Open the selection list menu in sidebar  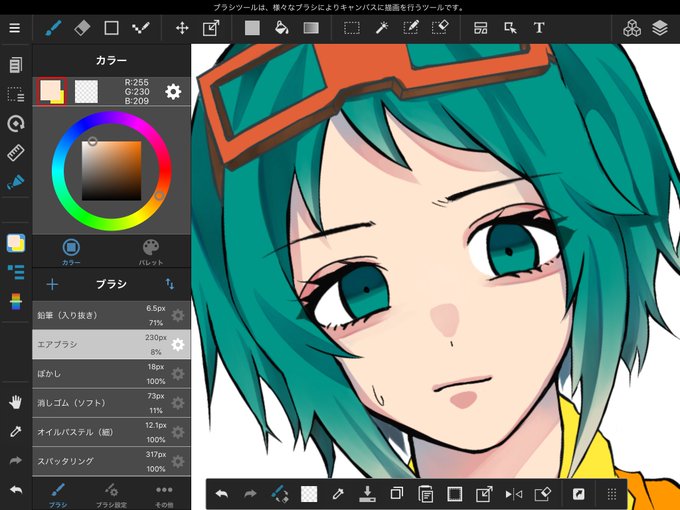[16, 94]
